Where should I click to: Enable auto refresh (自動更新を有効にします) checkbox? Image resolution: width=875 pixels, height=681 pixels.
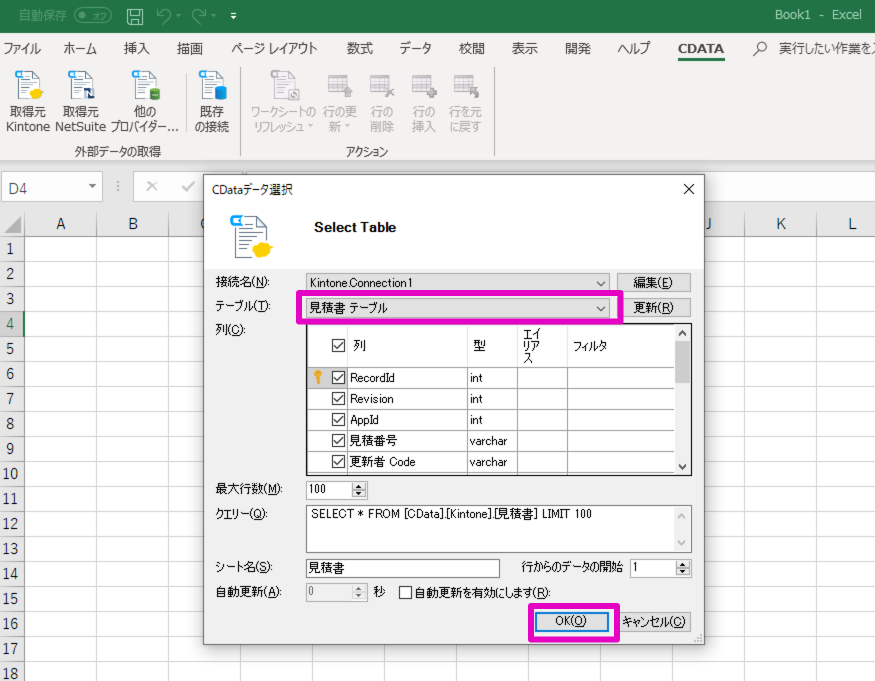[406, 593]
